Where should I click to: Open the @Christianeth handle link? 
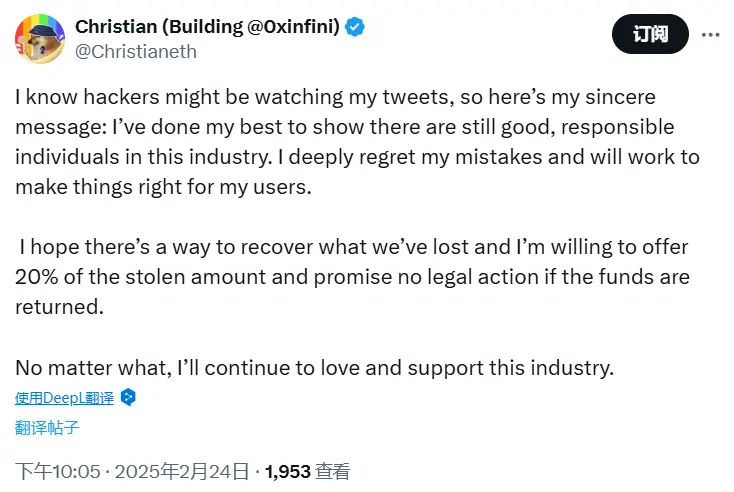click(x=135, y=51)
